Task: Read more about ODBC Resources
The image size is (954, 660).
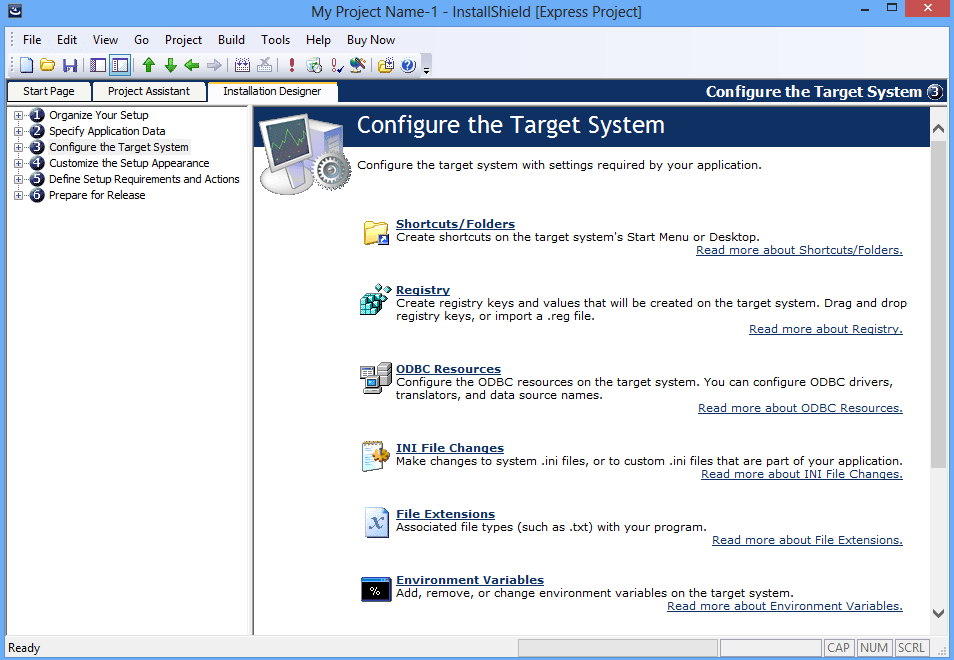Action: coord(800,408)
